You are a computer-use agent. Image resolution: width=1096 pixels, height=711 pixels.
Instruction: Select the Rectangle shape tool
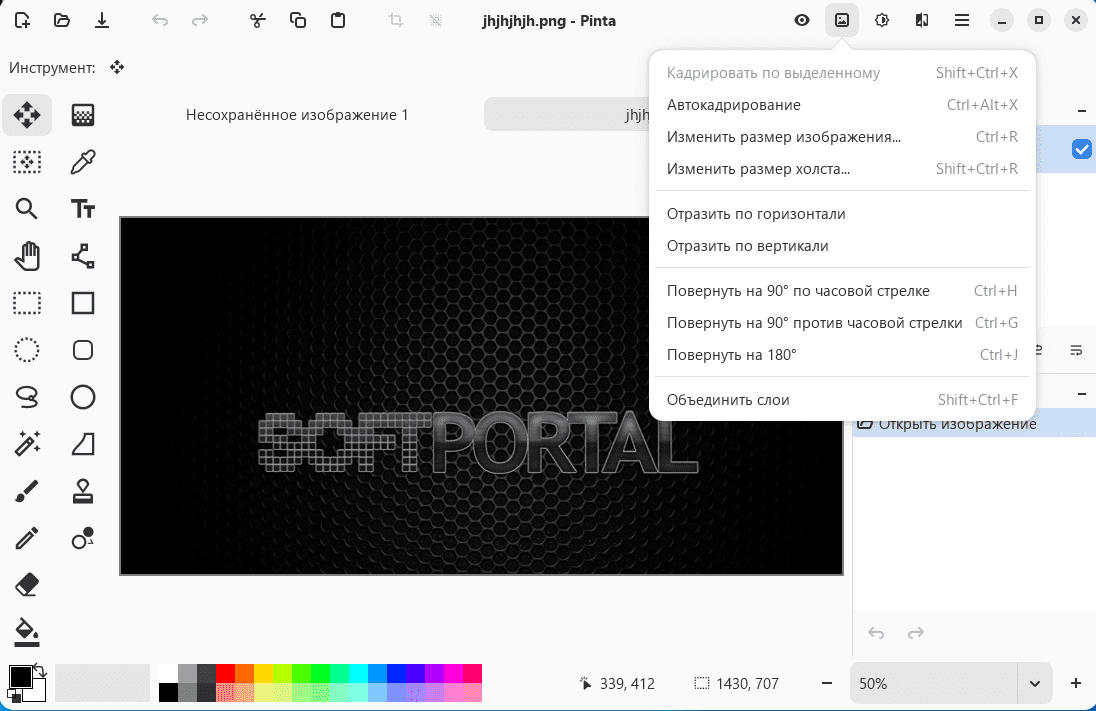(83, 303)
